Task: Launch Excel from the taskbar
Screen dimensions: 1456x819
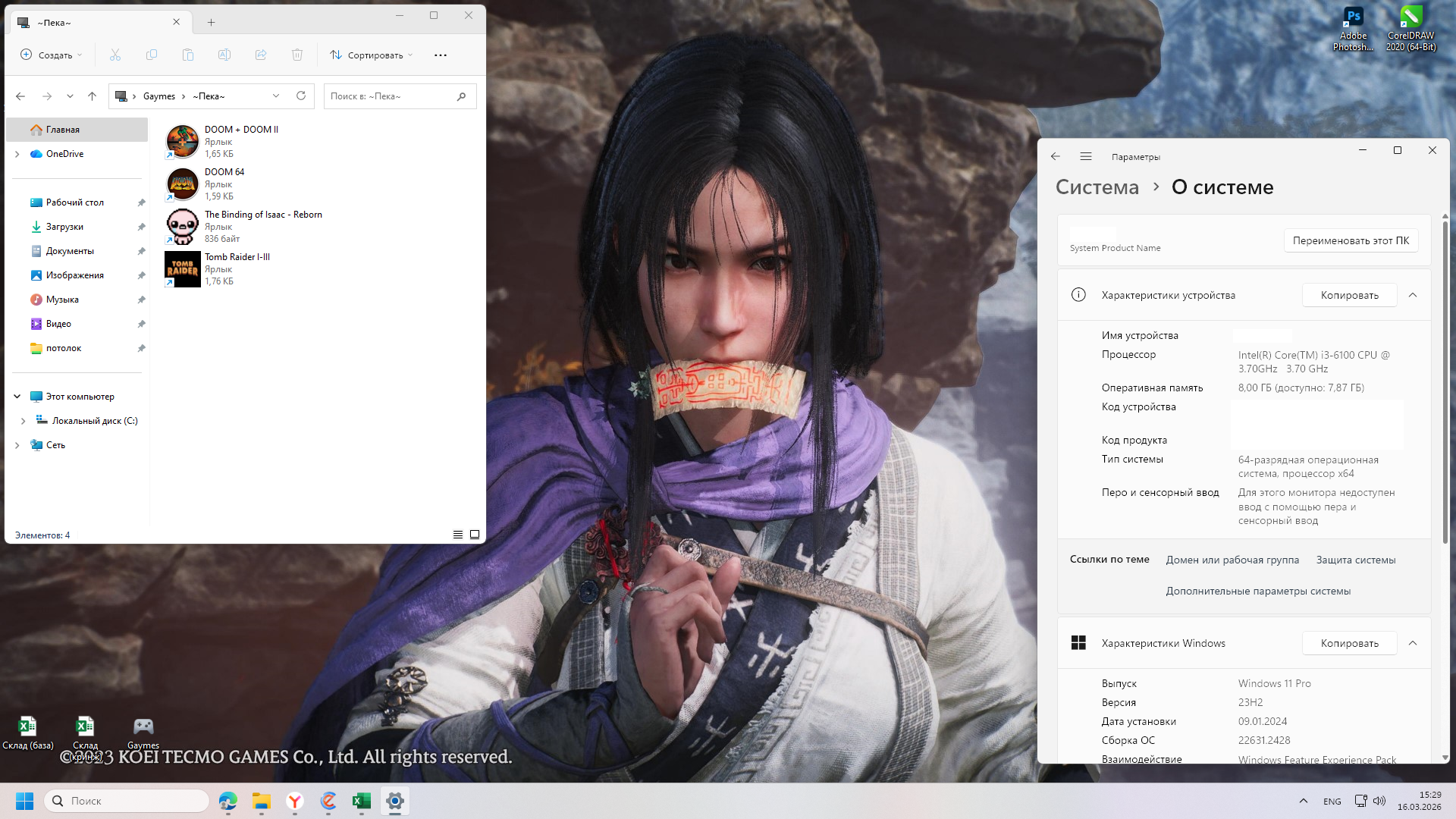Action: click(x=362, y=801)
